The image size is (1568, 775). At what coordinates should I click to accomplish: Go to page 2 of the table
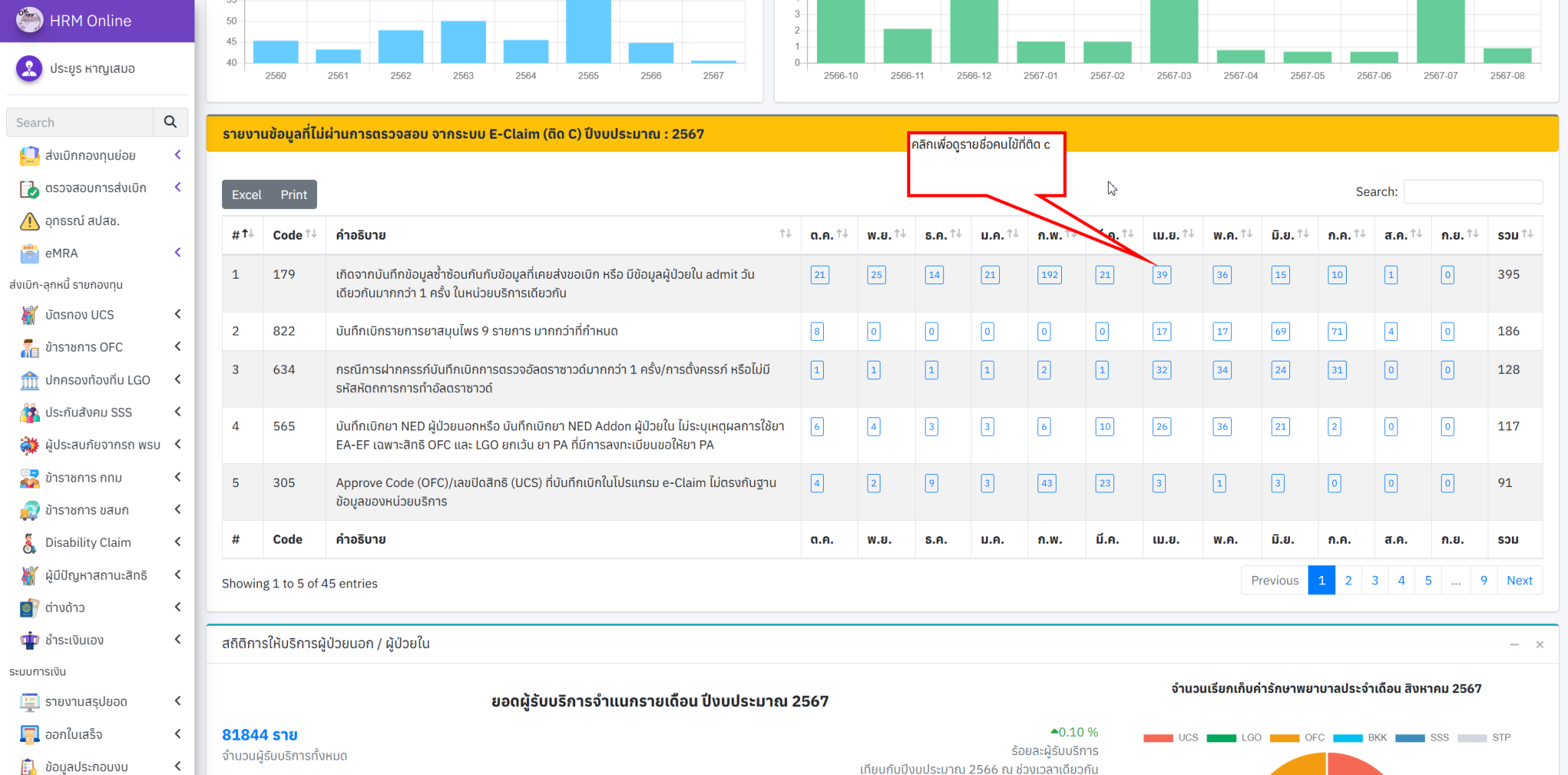(x=1348, y=580)
